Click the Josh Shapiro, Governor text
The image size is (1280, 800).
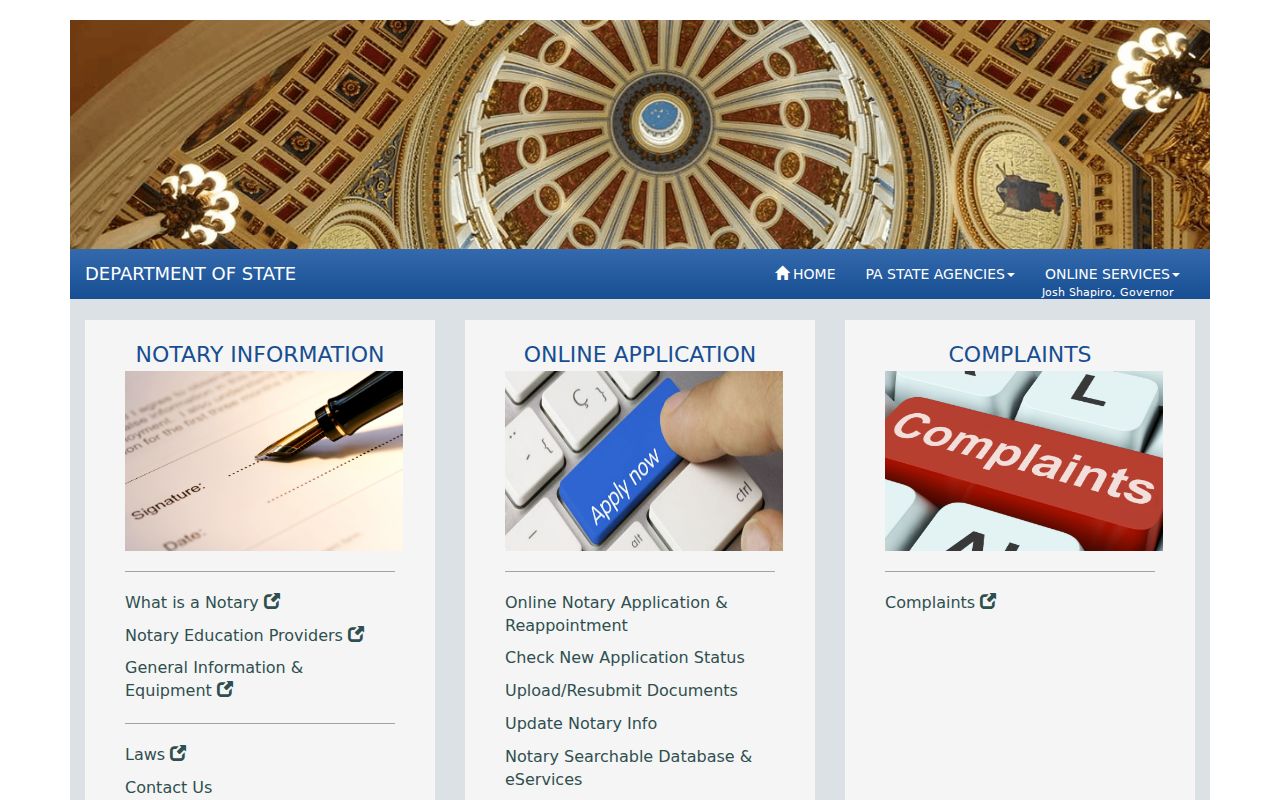(x=1107, y=292)
